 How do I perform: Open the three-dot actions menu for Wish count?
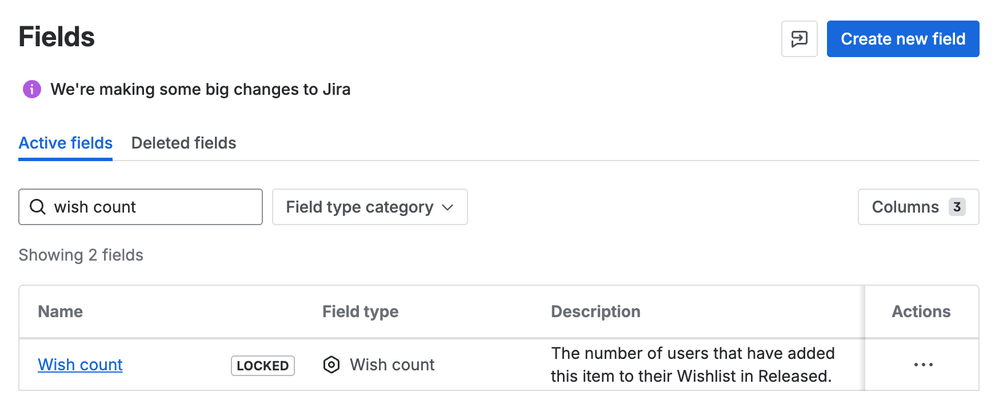[x=923, y=365]
